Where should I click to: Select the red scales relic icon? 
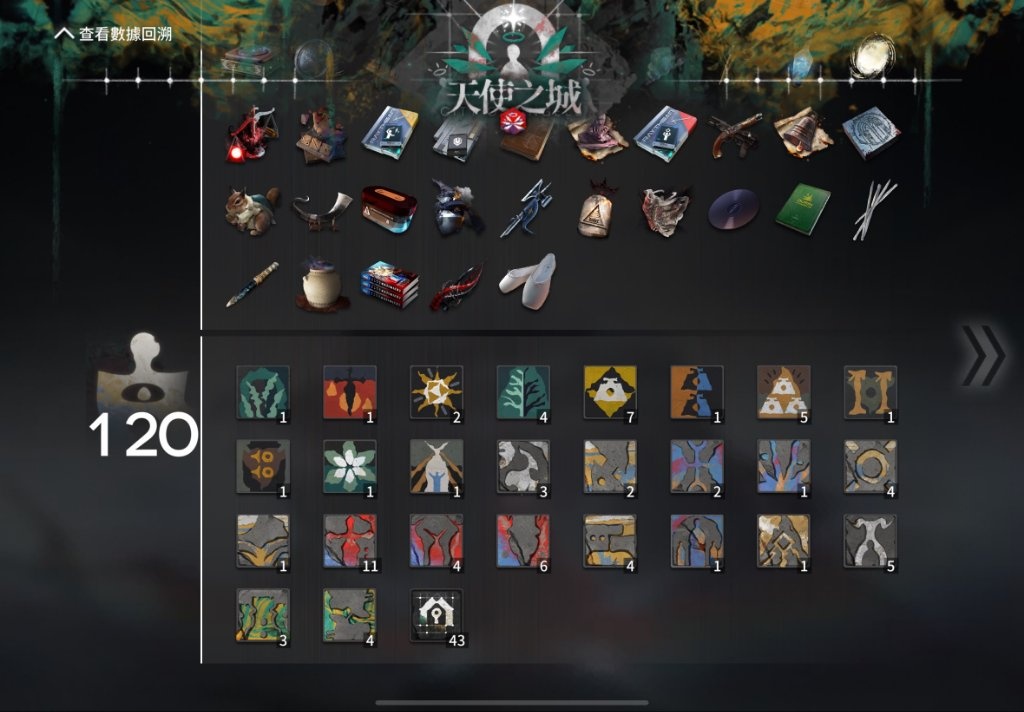pos(253,135)
